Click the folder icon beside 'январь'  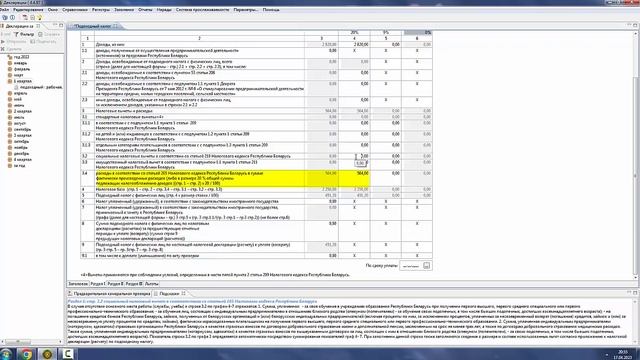pos(10,63)
